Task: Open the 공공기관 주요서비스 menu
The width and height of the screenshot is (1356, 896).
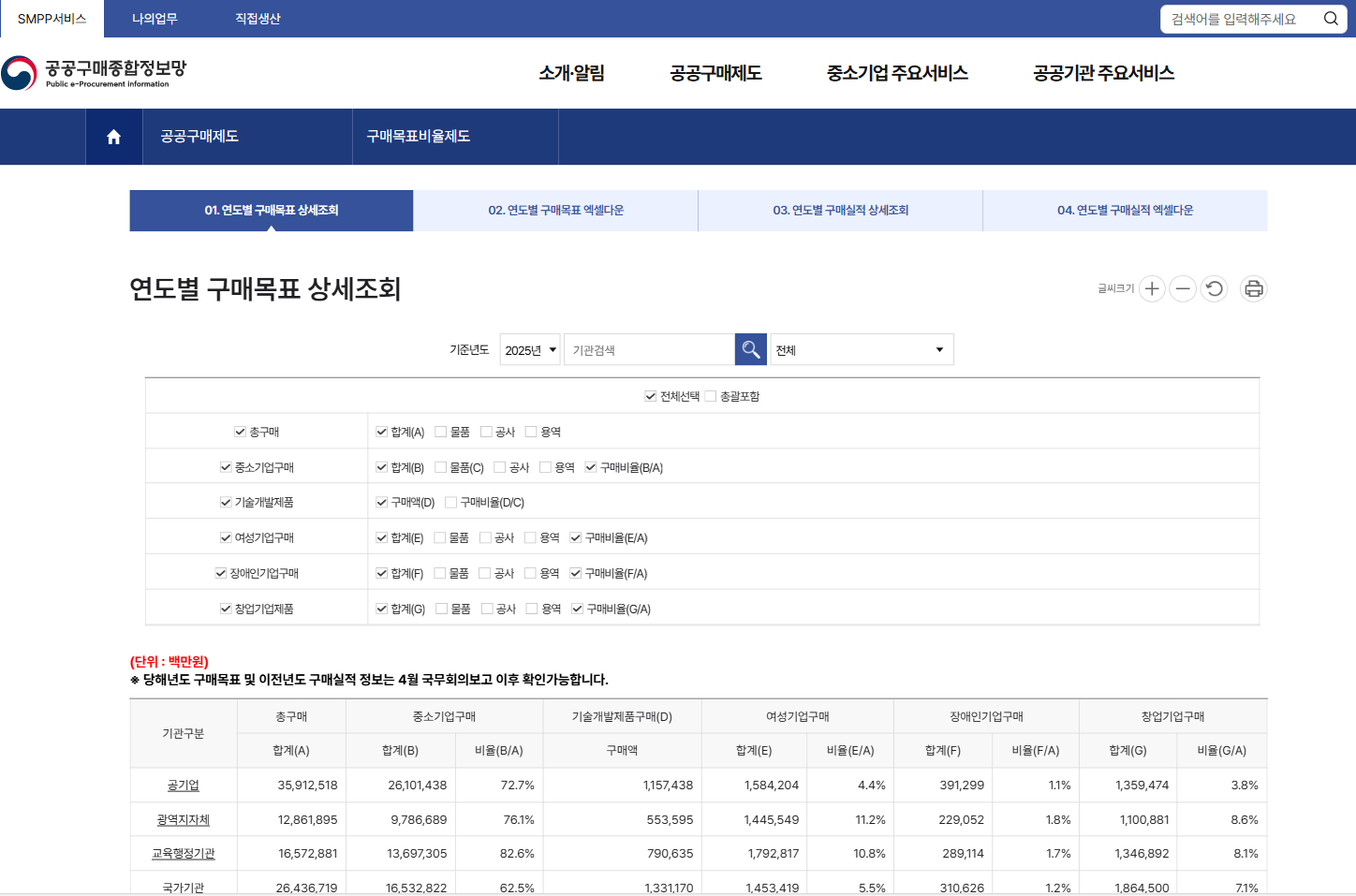Action: pyautogui.click(x=1103, y=73)
